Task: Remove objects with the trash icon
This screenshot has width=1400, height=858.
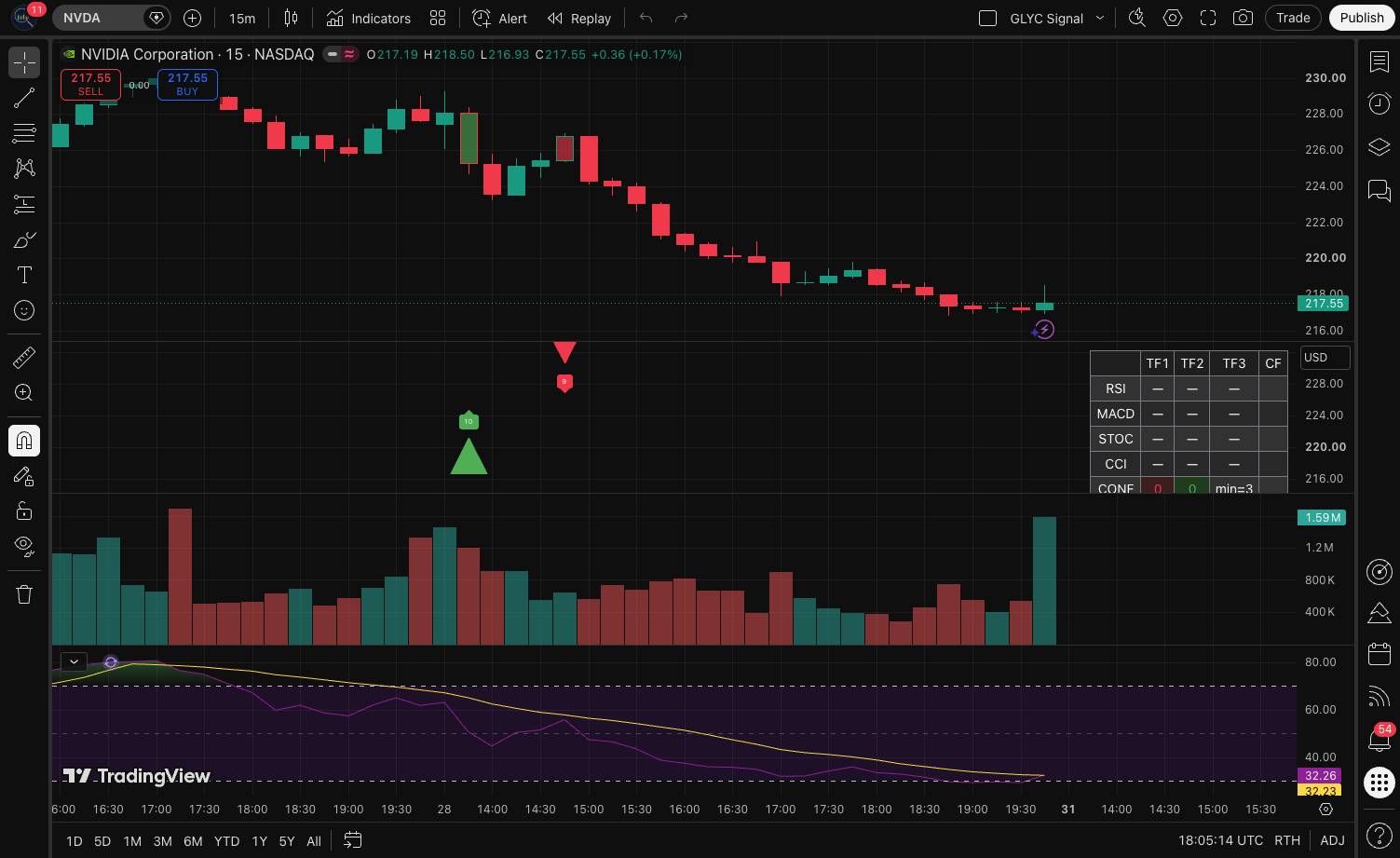Action: pos(24,593)
